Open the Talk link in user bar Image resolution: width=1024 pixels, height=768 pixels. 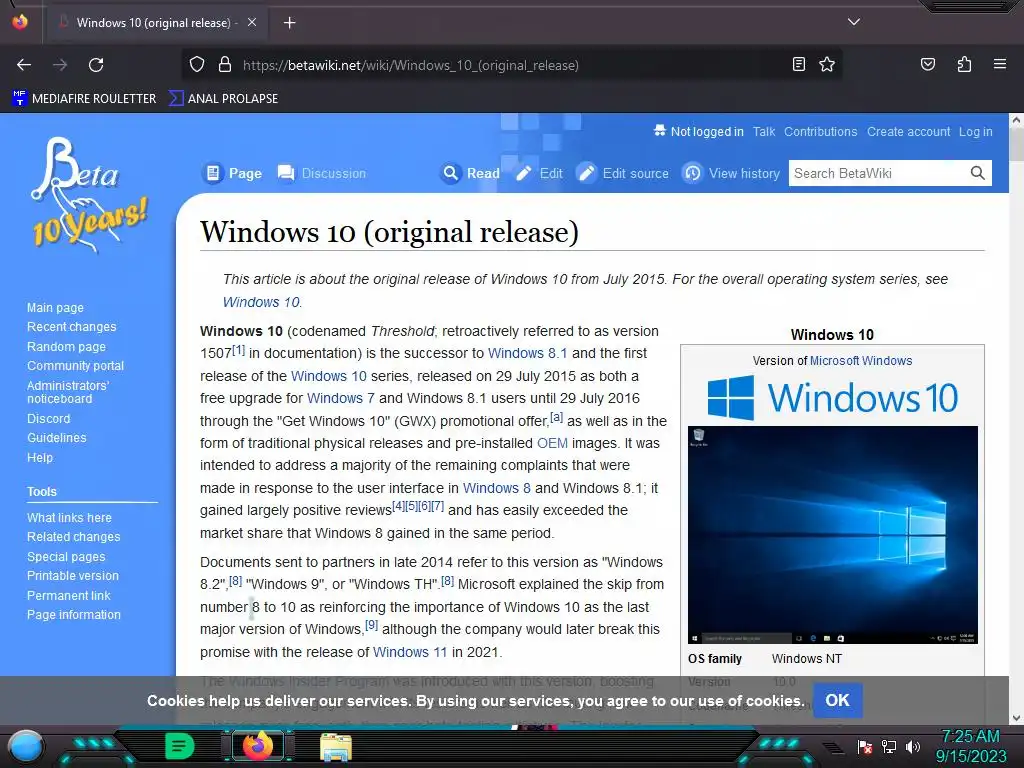pyautogui.click(x=763, y=132)
